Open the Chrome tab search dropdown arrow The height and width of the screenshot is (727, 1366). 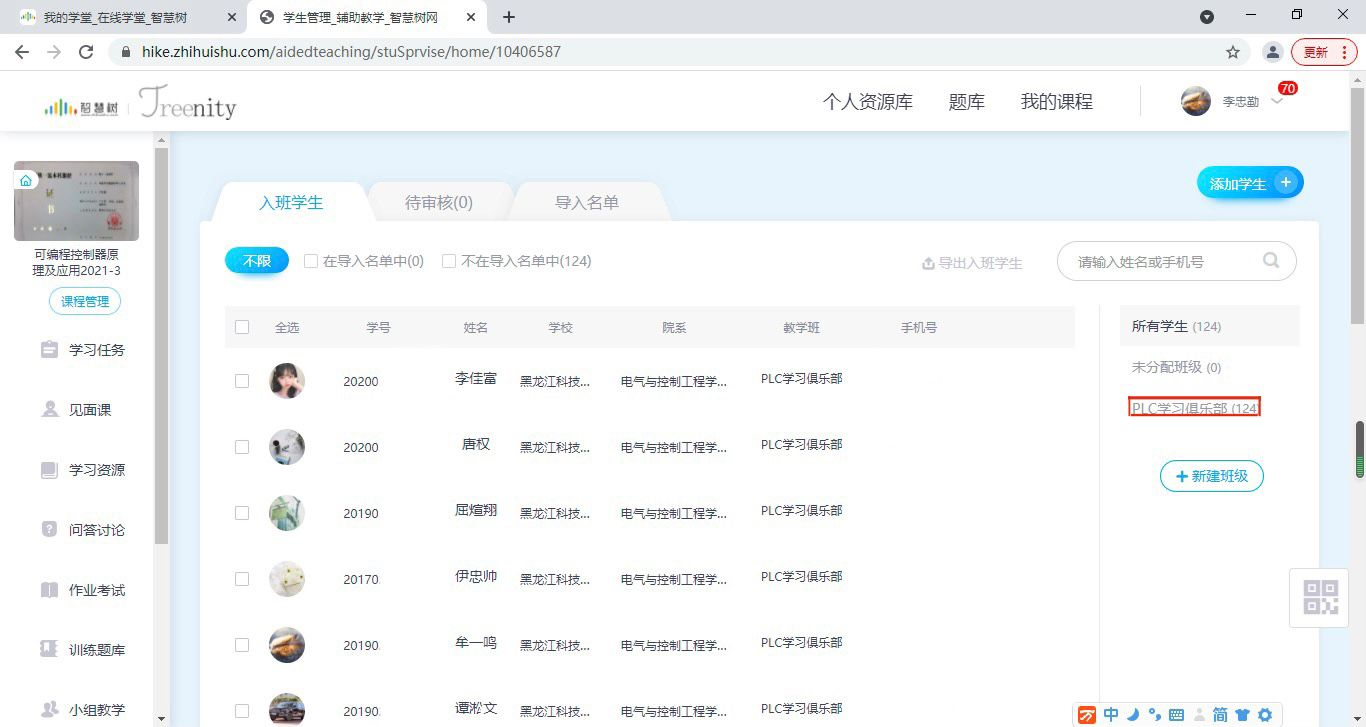[x=1207, y=17]
